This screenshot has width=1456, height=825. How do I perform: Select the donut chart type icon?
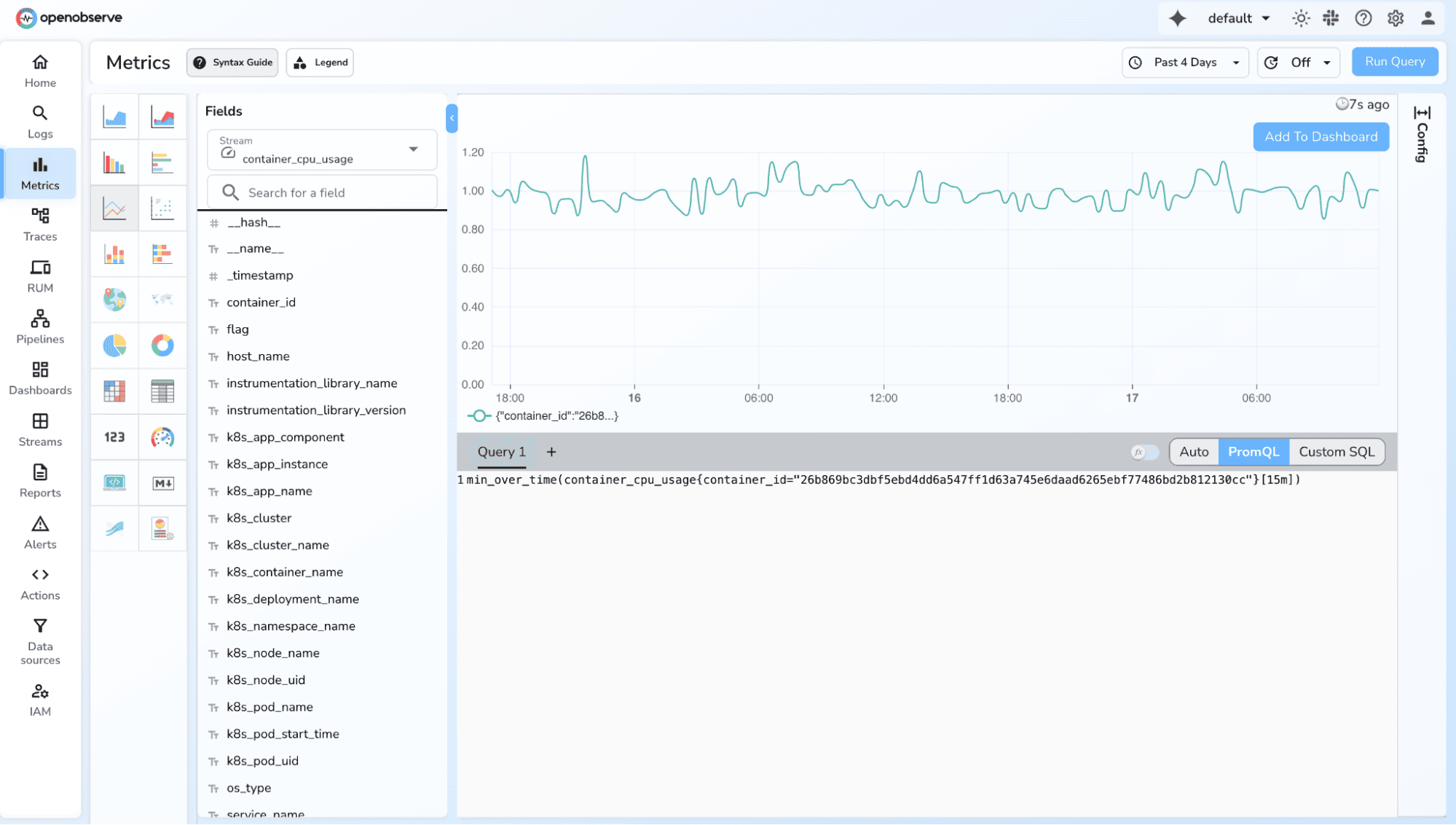tap(162, 345)
